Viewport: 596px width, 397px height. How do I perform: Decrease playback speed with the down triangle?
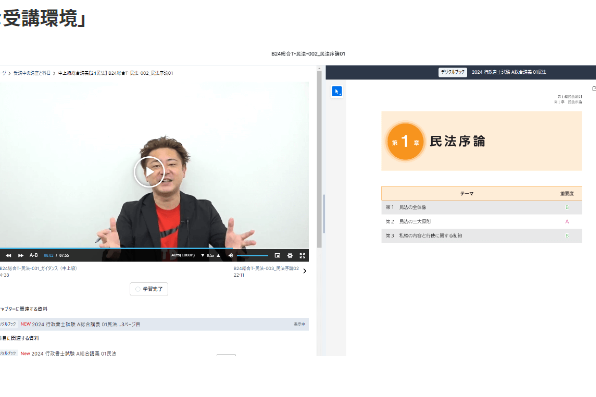click(x=203, y=256)
